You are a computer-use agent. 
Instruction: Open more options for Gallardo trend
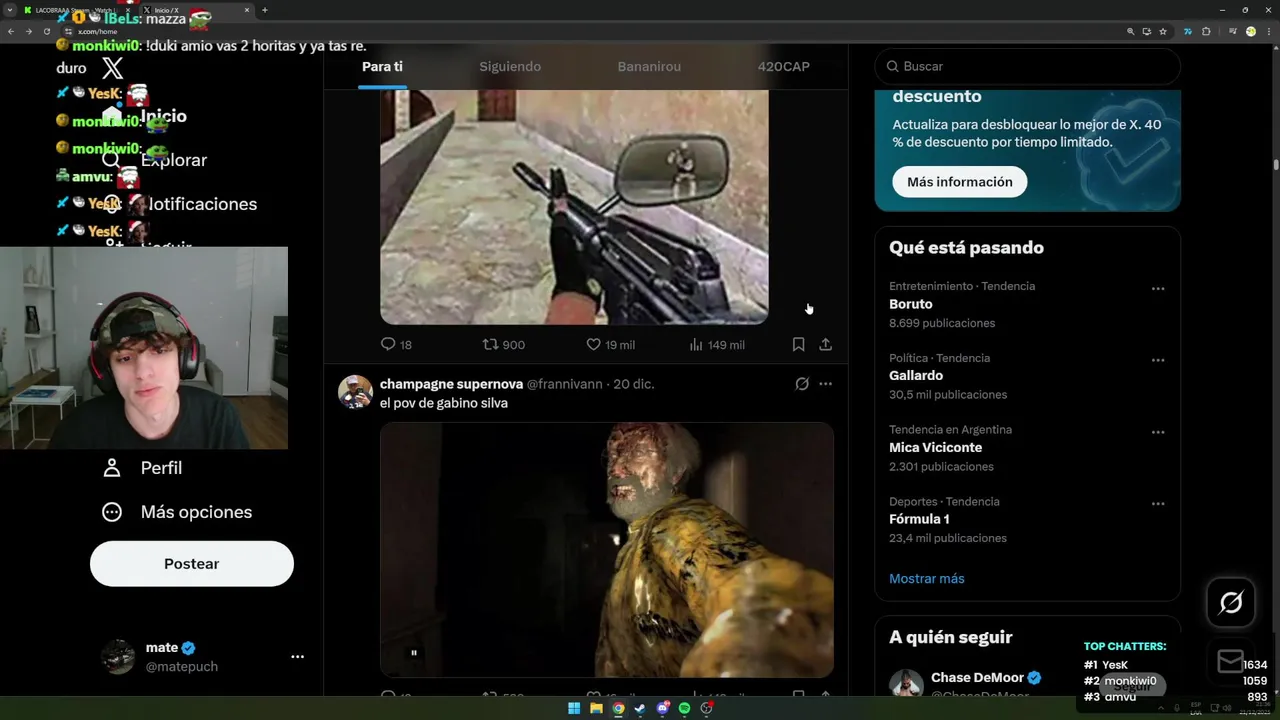pos(1158,360)
